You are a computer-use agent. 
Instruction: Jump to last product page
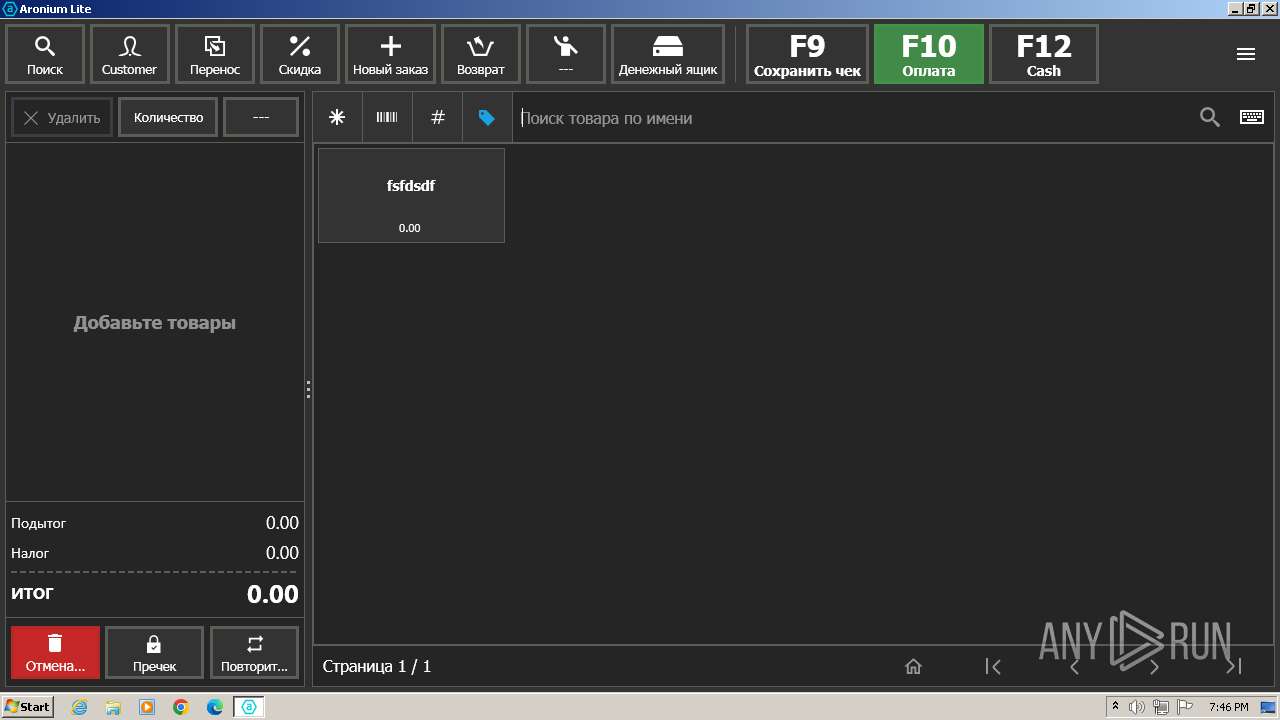click(1234, 667)
